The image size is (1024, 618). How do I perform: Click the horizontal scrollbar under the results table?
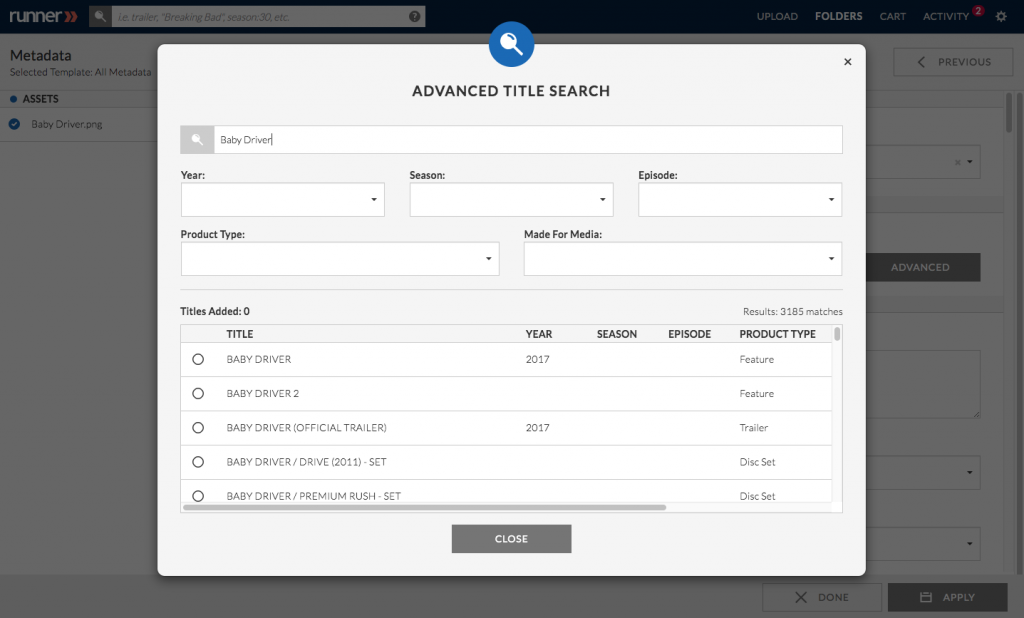424,508
